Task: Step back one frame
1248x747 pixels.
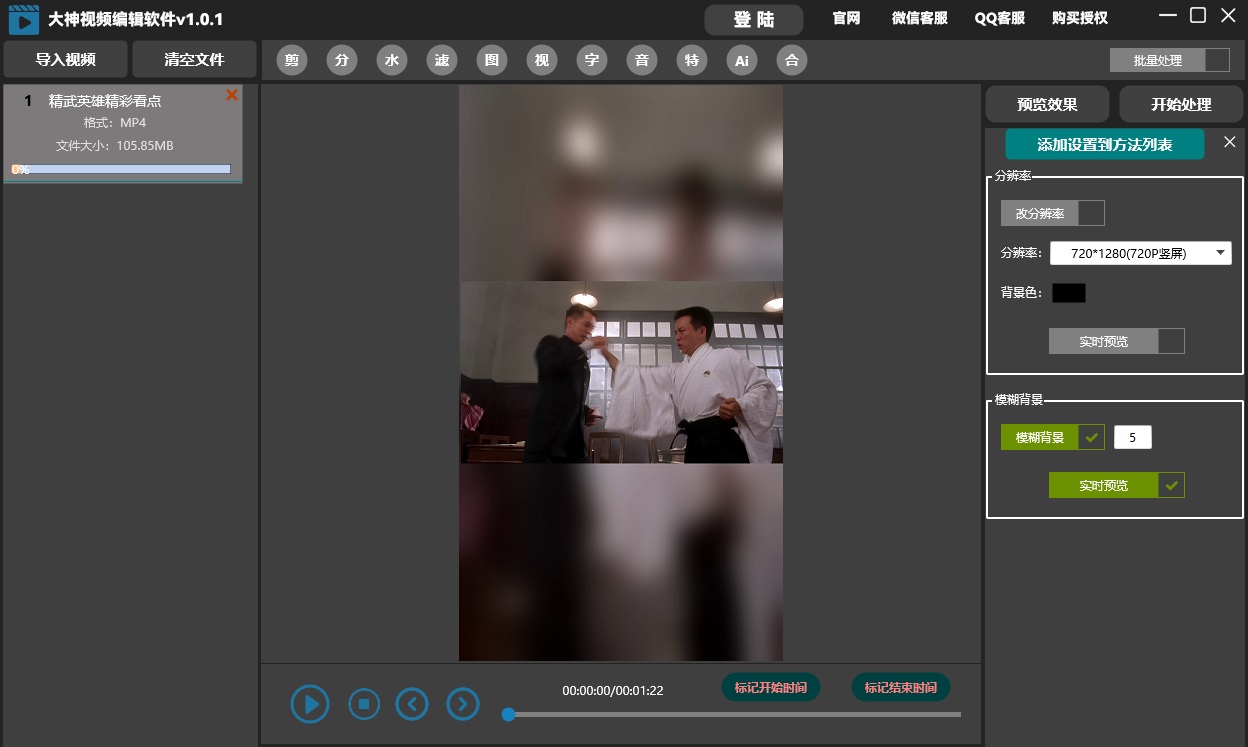Action: [412, 704]
